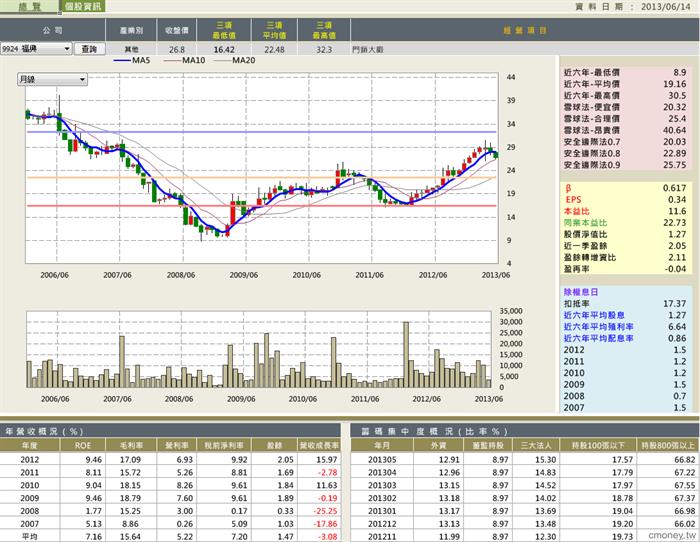This screenshot has width=700, height=542.
Task: Click the 外資 column header
Action: [440, 445]
